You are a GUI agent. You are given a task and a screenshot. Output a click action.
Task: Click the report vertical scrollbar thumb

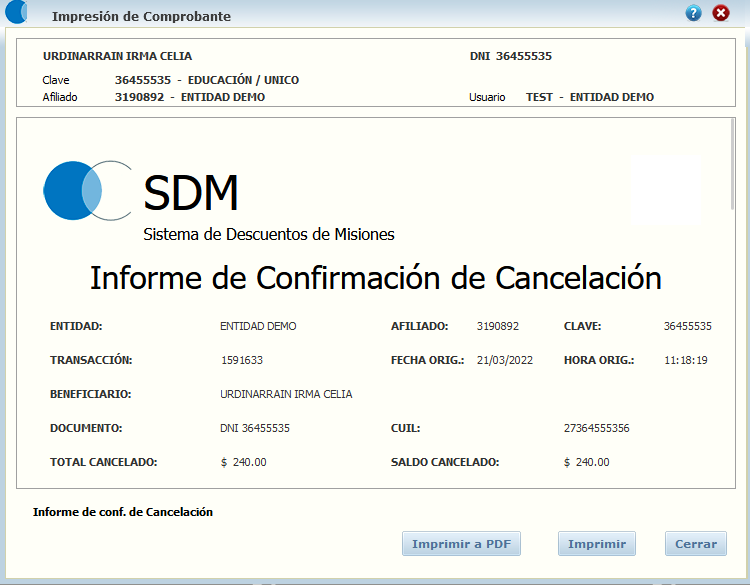tap(732, 164)
